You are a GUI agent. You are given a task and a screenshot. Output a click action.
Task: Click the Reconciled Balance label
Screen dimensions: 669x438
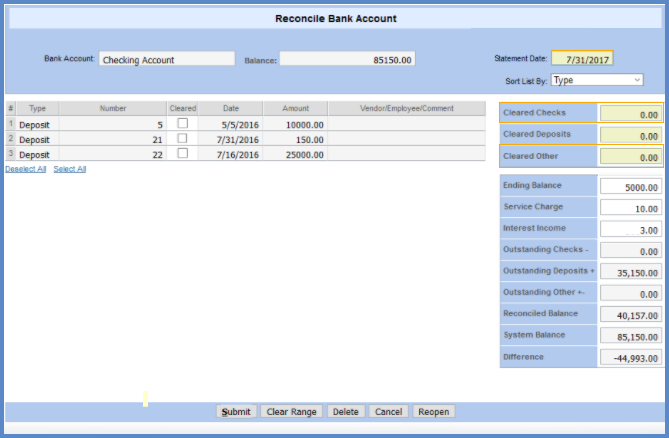(540, 313)
